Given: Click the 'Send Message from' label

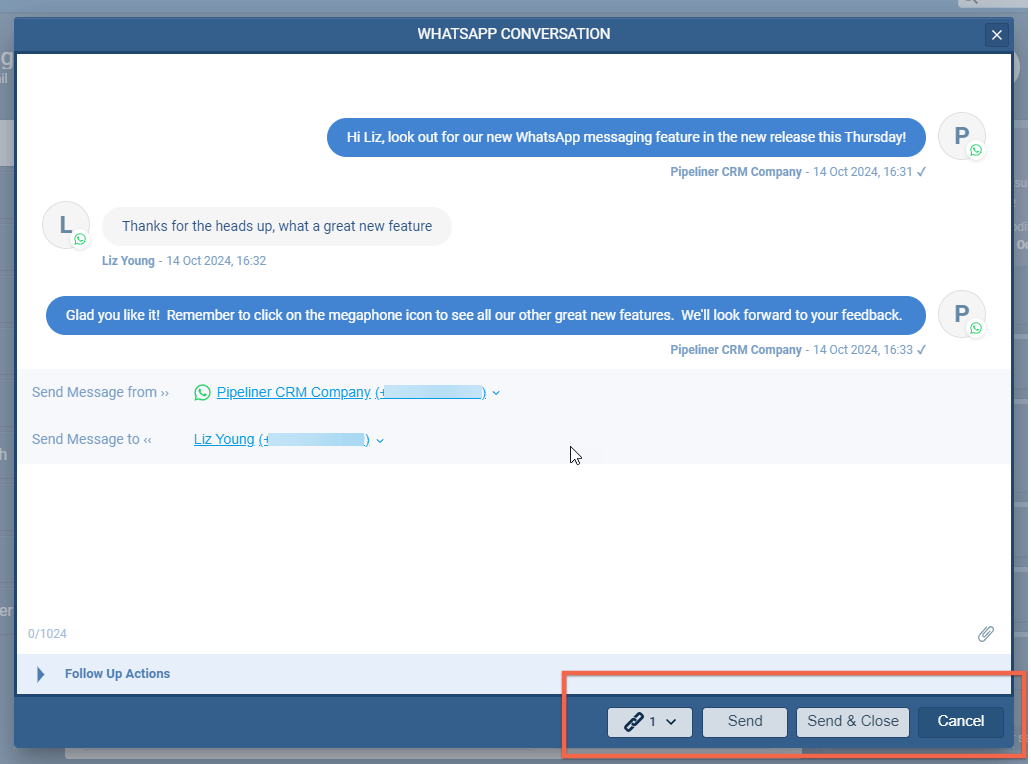Looking at the screenshot, I should (100, 393).
